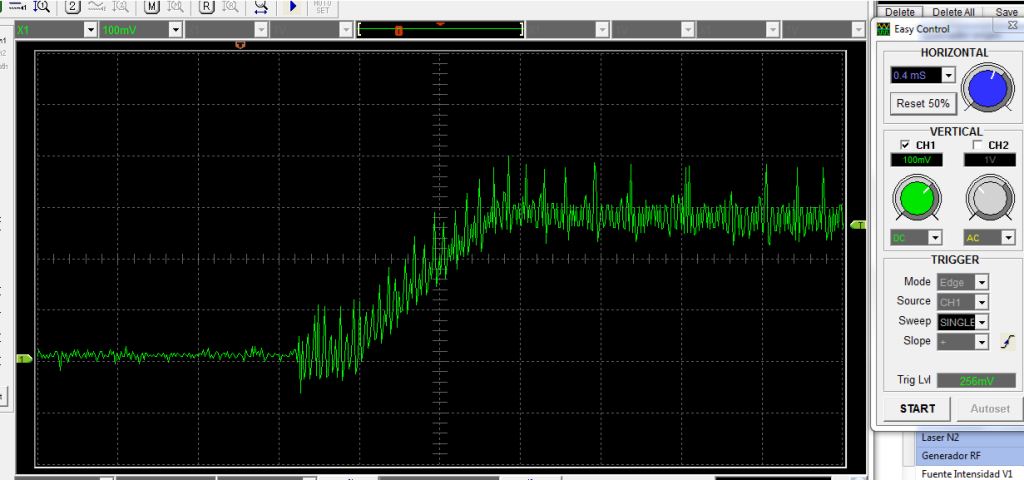The image size is (1024, 480).
Task: Click the green CH1 vertical knob
Action: pyautogui.click(x=916, y=197)
